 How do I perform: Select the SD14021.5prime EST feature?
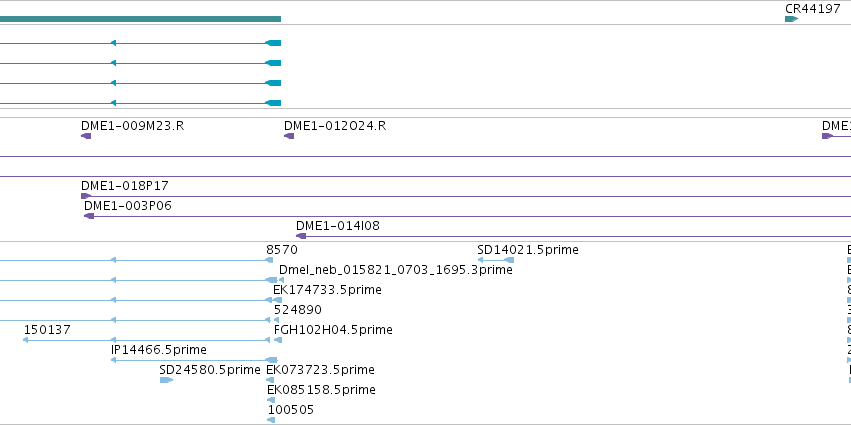[x=496, y=260]
